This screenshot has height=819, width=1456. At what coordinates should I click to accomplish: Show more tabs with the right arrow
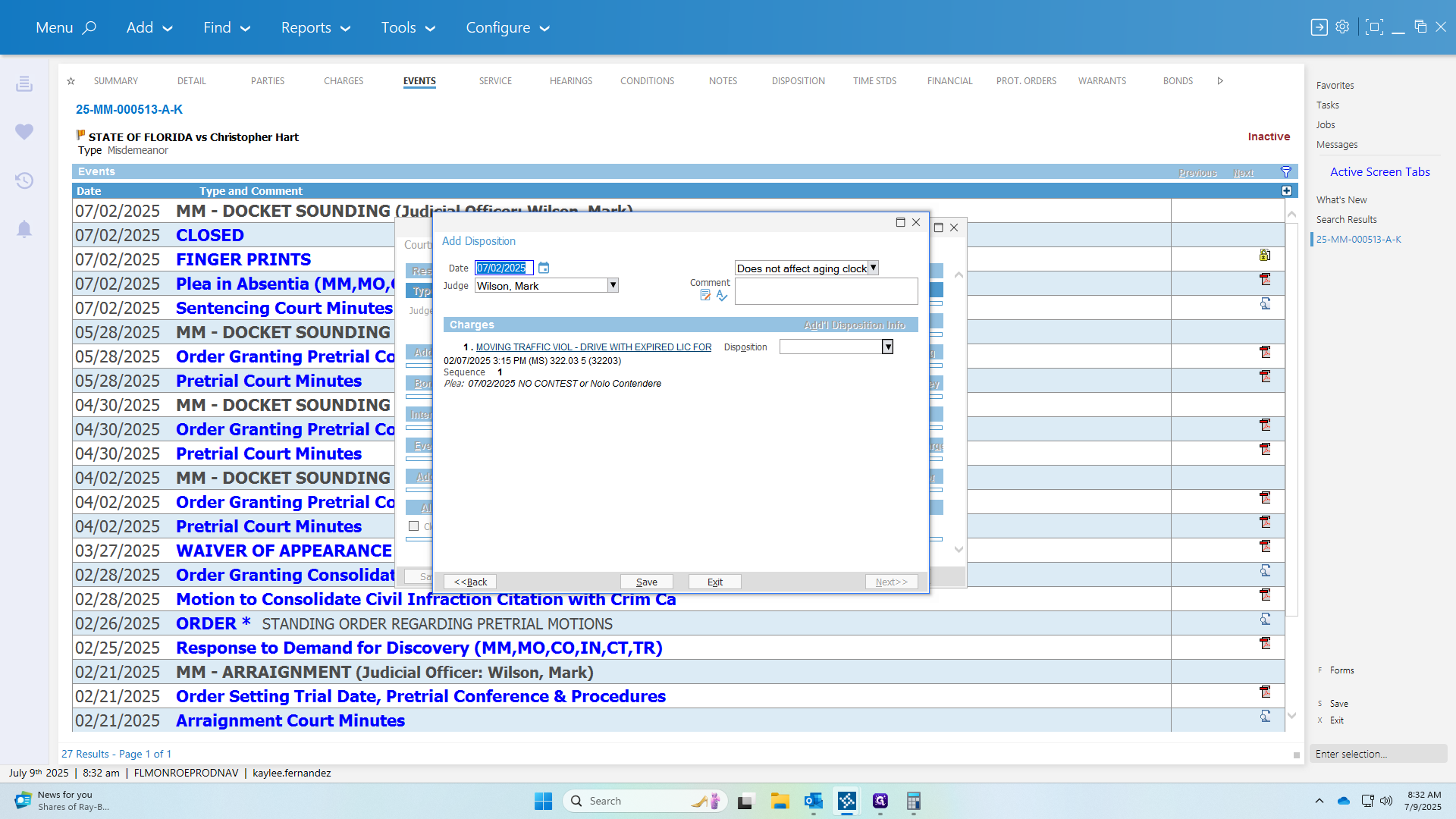(1220, 81)
